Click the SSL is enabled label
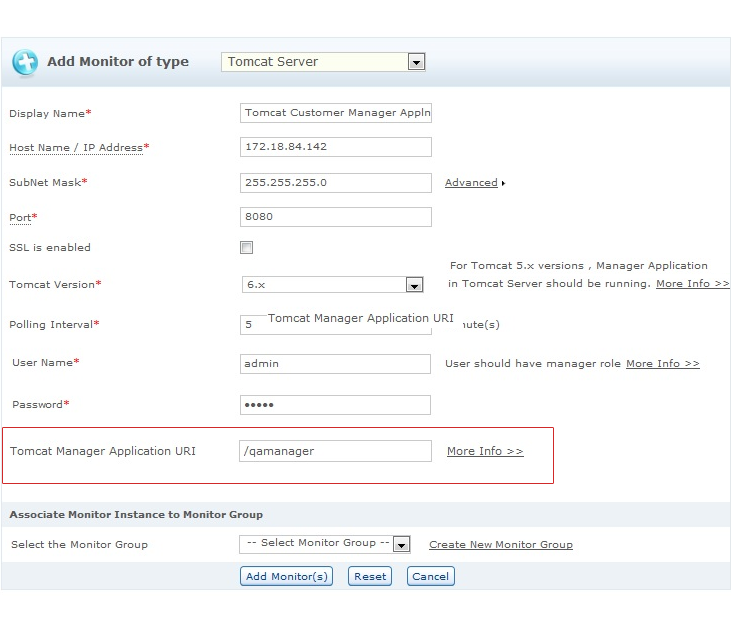Viewport: 731px width, 630px height. [50, 248]
